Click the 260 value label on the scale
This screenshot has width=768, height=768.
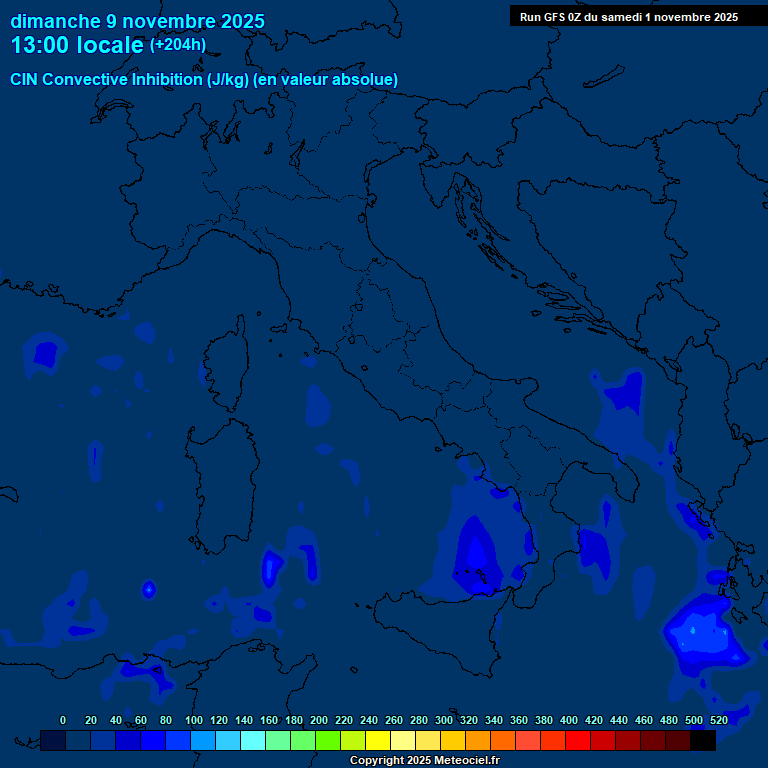coord(394,720)
